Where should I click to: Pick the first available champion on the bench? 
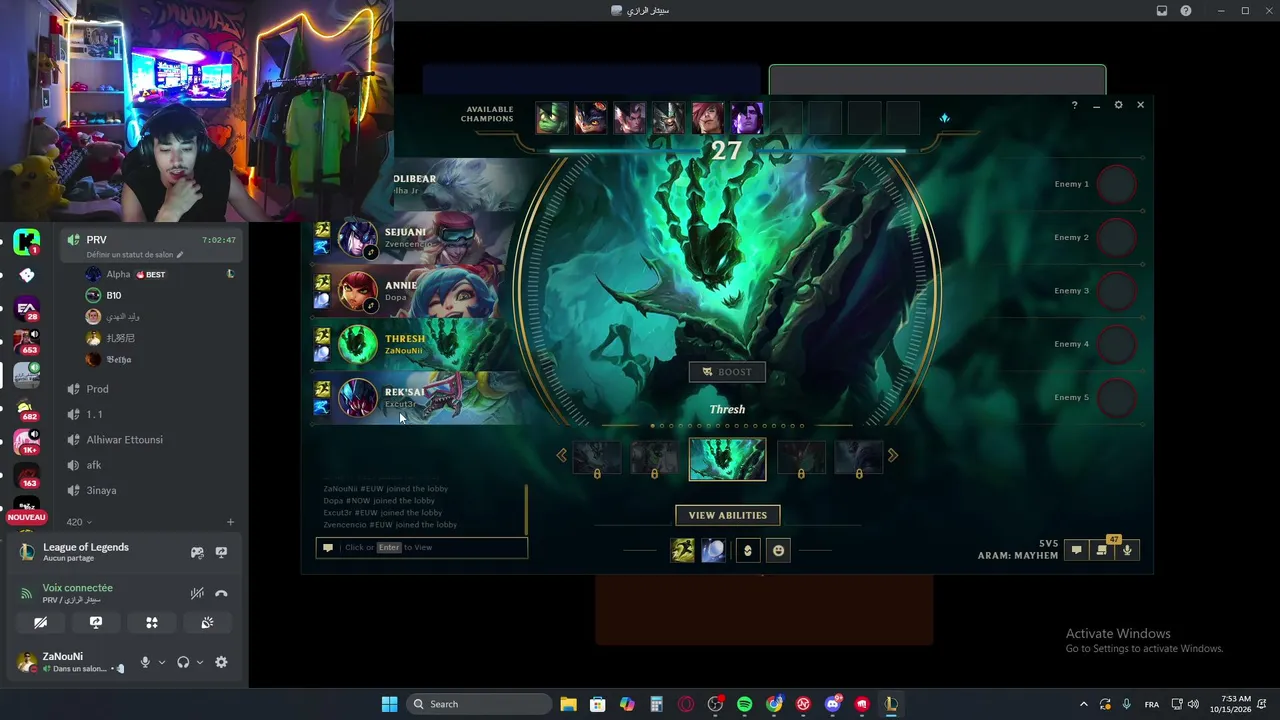(x=551, y=118)
